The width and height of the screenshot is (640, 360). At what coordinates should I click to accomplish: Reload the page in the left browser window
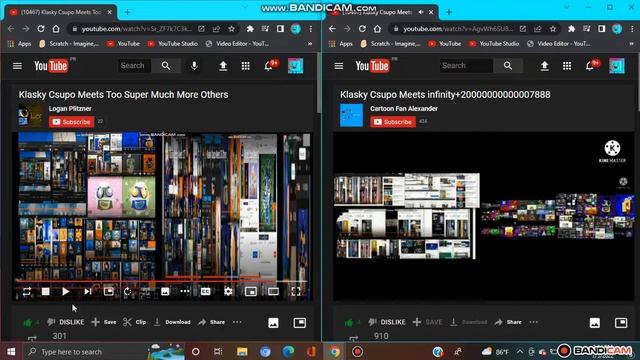pos(41,29)
